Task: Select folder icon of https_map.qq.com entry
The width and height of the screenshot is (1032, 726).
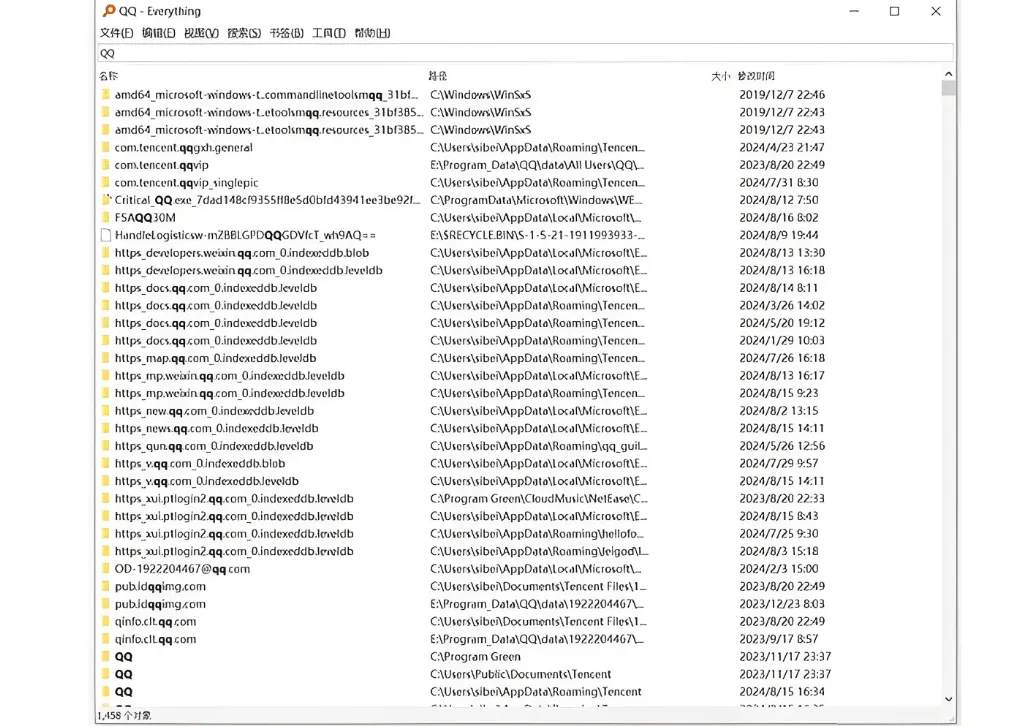Action: pos(105,358)
